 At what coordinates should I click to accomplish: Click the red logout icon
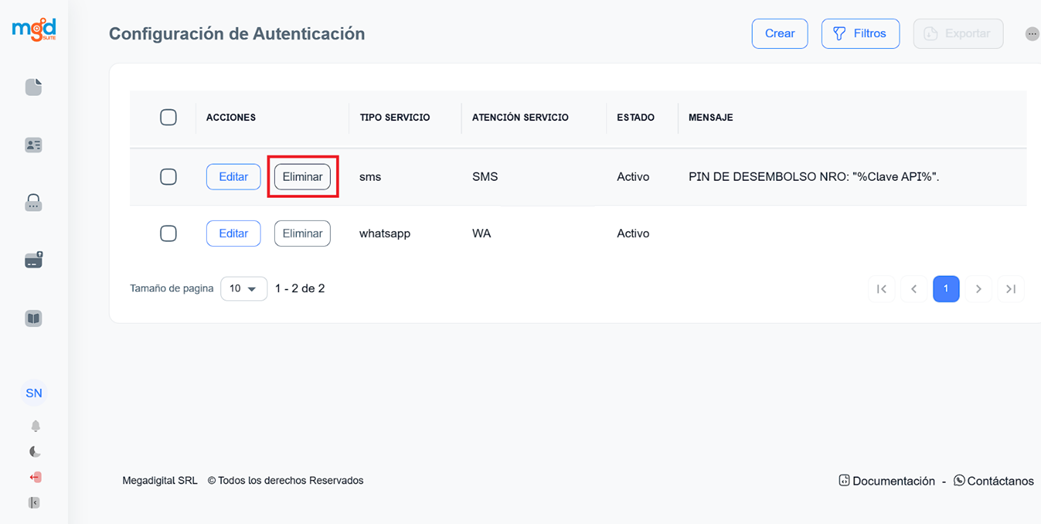(35, 478)
